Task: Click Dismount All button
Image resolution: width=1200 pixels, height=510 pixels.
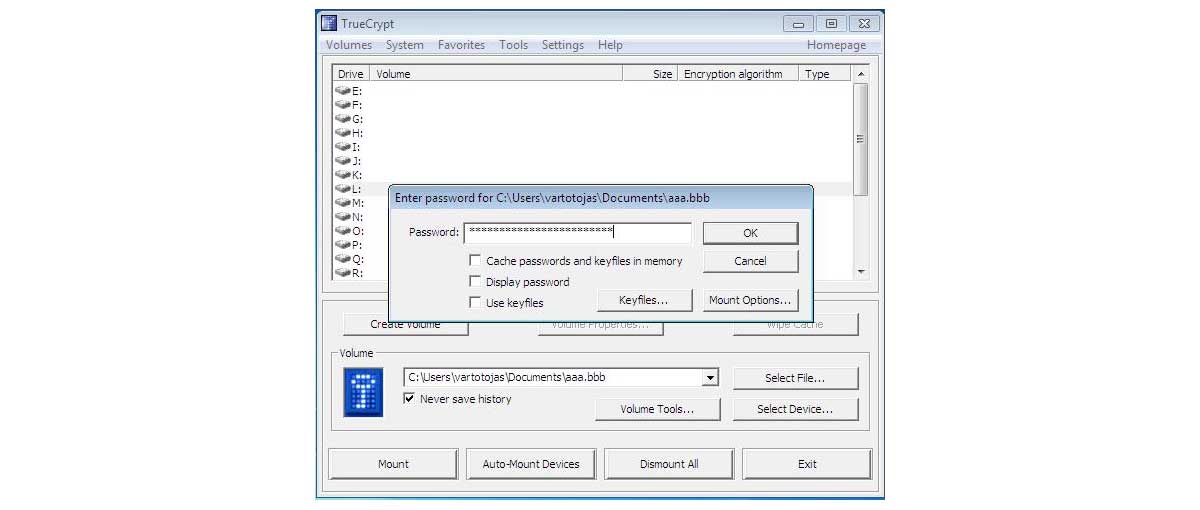Action: [669, 464]
